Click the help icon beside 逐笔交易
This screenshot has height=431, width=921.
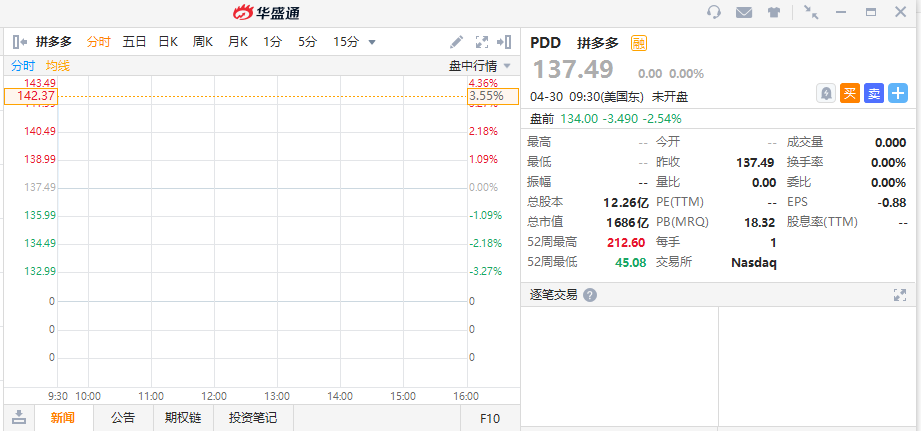(590, 295)
